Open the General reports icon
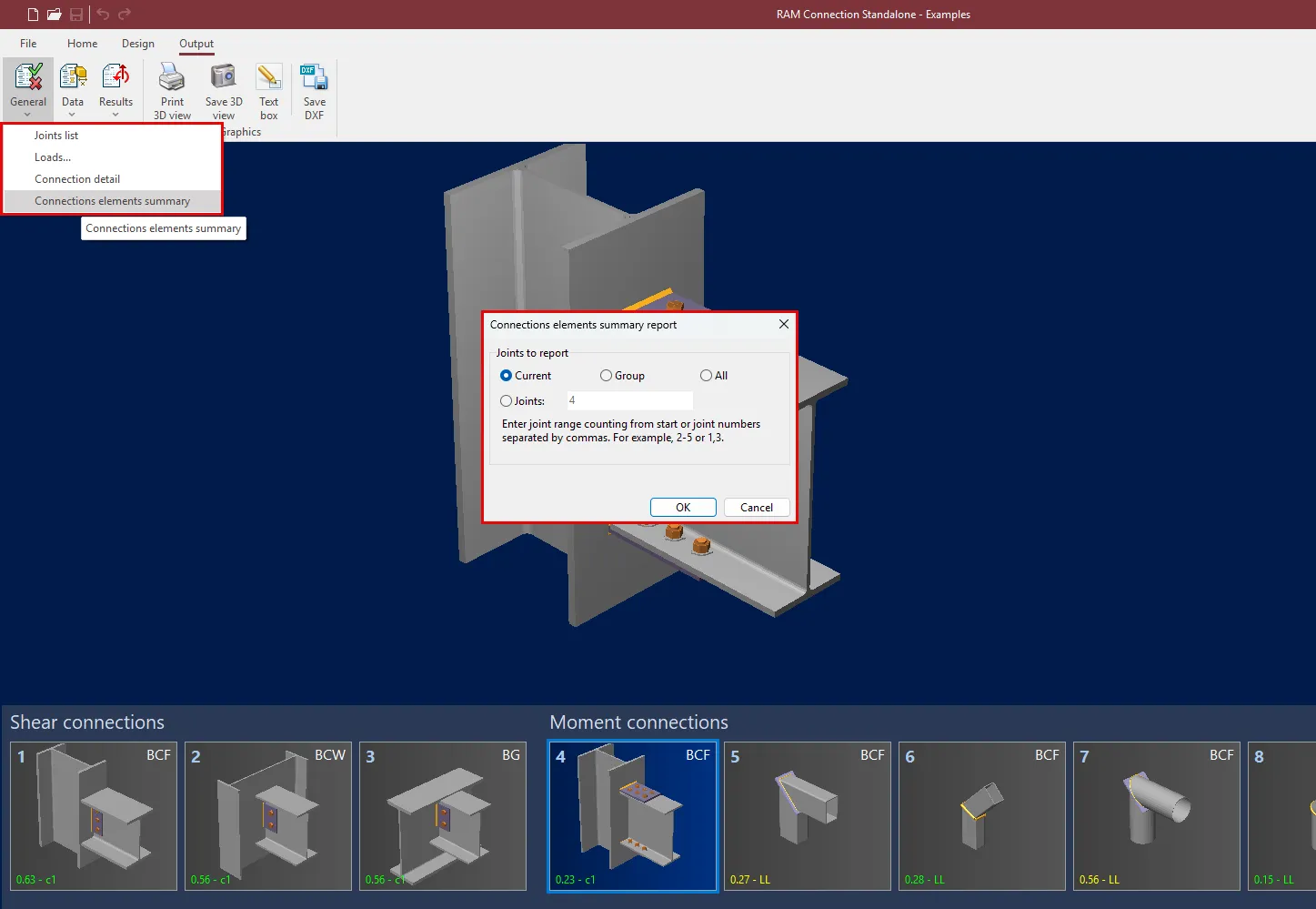 coord(28,77)
